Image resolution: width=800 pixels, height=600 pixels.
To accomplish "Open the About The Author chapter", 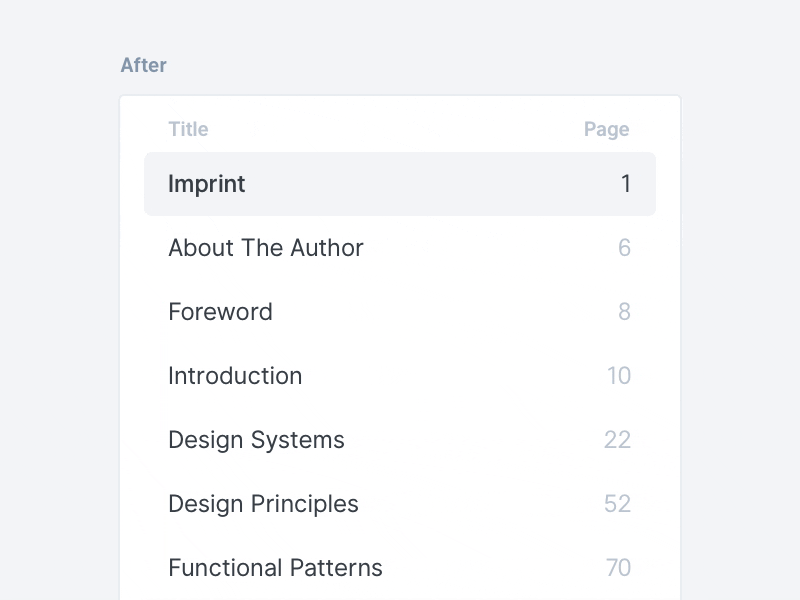I will pos(265,248).
